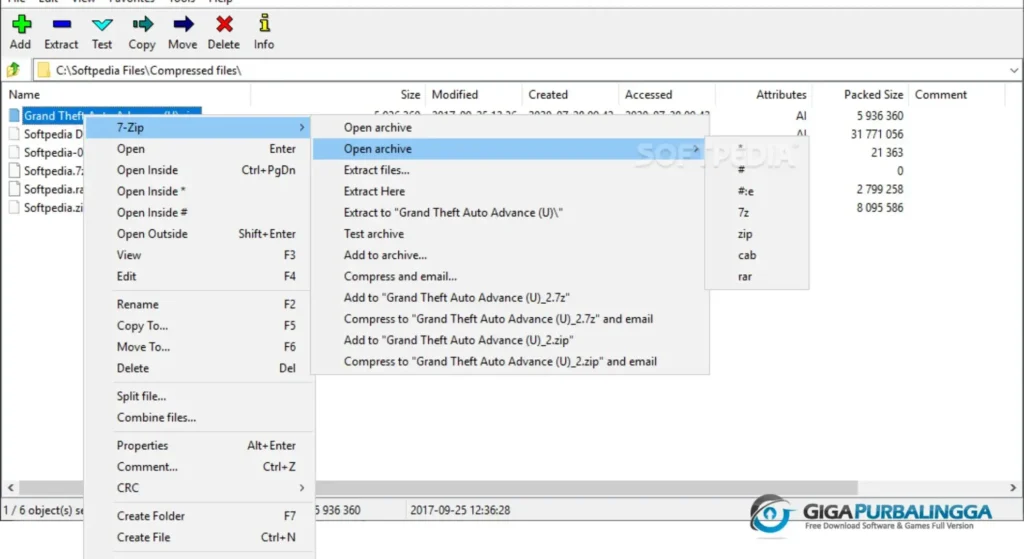The width and height of the screenshot is (1024, 559).
Task: Click the blue Extract toolbar icon
Action: [x=61, y=25]
